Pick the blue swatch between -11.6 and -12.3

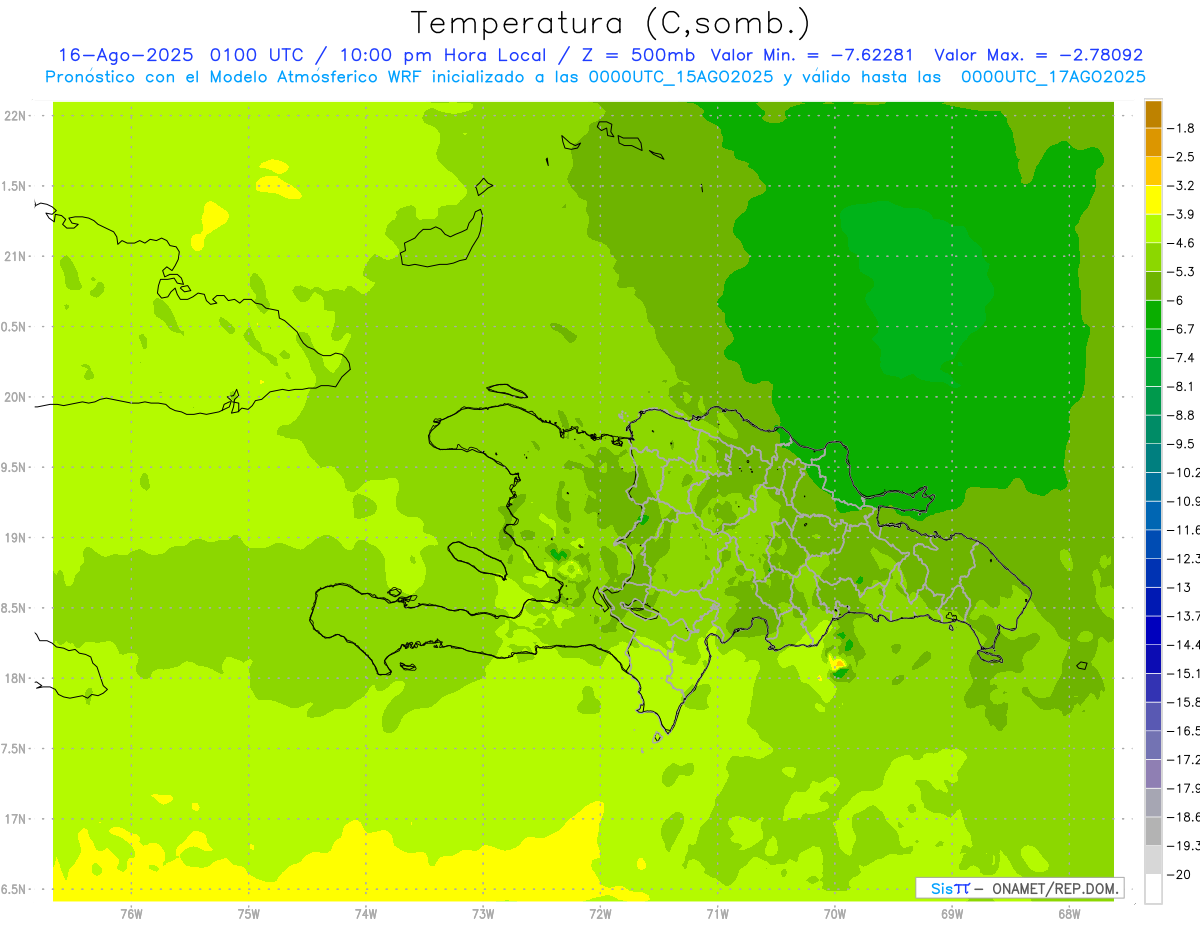[1153, 544]
